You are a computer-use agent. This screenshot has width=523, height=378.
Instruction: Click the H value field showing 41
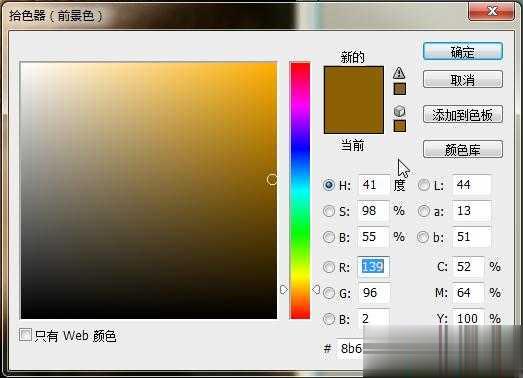point(374,184)
